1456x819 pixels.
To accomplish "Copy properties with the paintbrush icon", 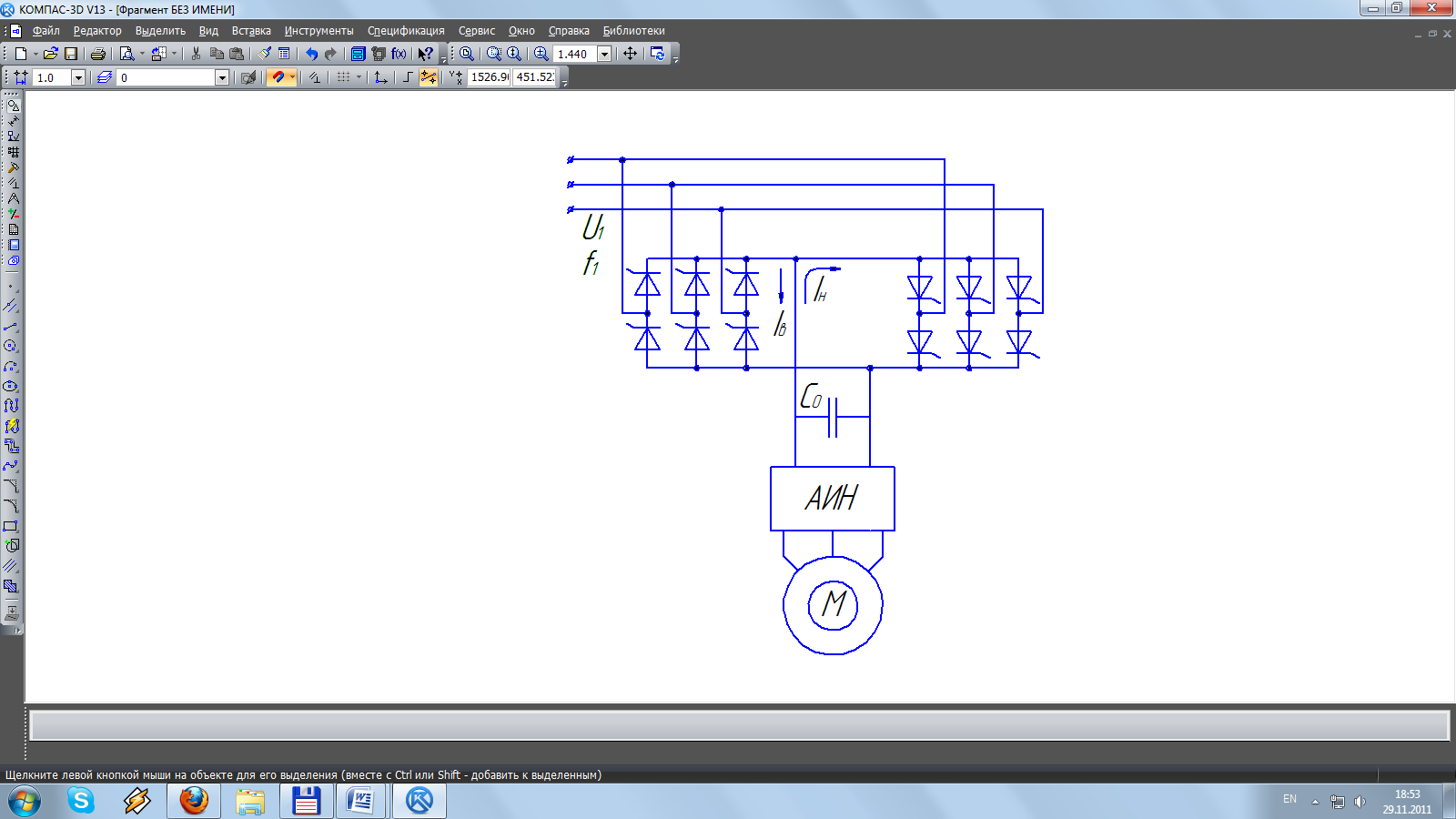I will pyautogui.click(x=265, y=54).
